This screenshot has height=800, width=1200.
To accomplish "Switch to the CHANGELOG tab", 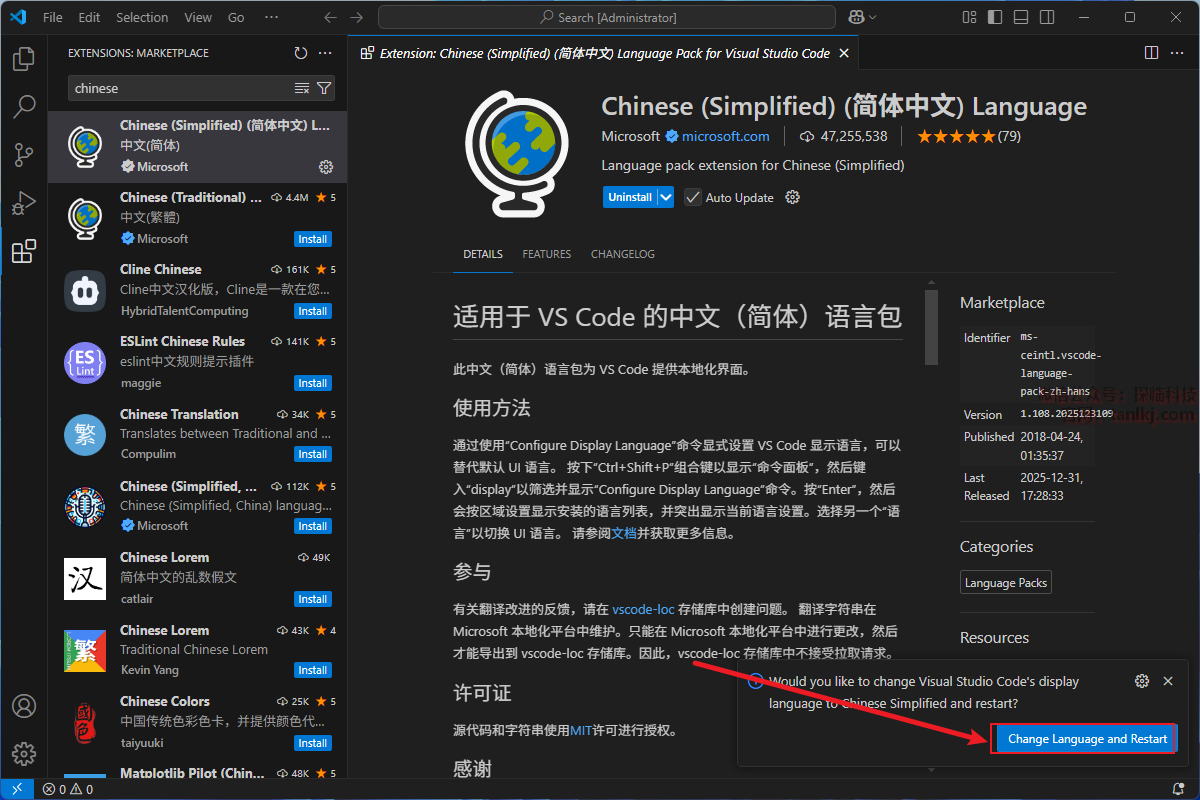I will coord(622,254).
